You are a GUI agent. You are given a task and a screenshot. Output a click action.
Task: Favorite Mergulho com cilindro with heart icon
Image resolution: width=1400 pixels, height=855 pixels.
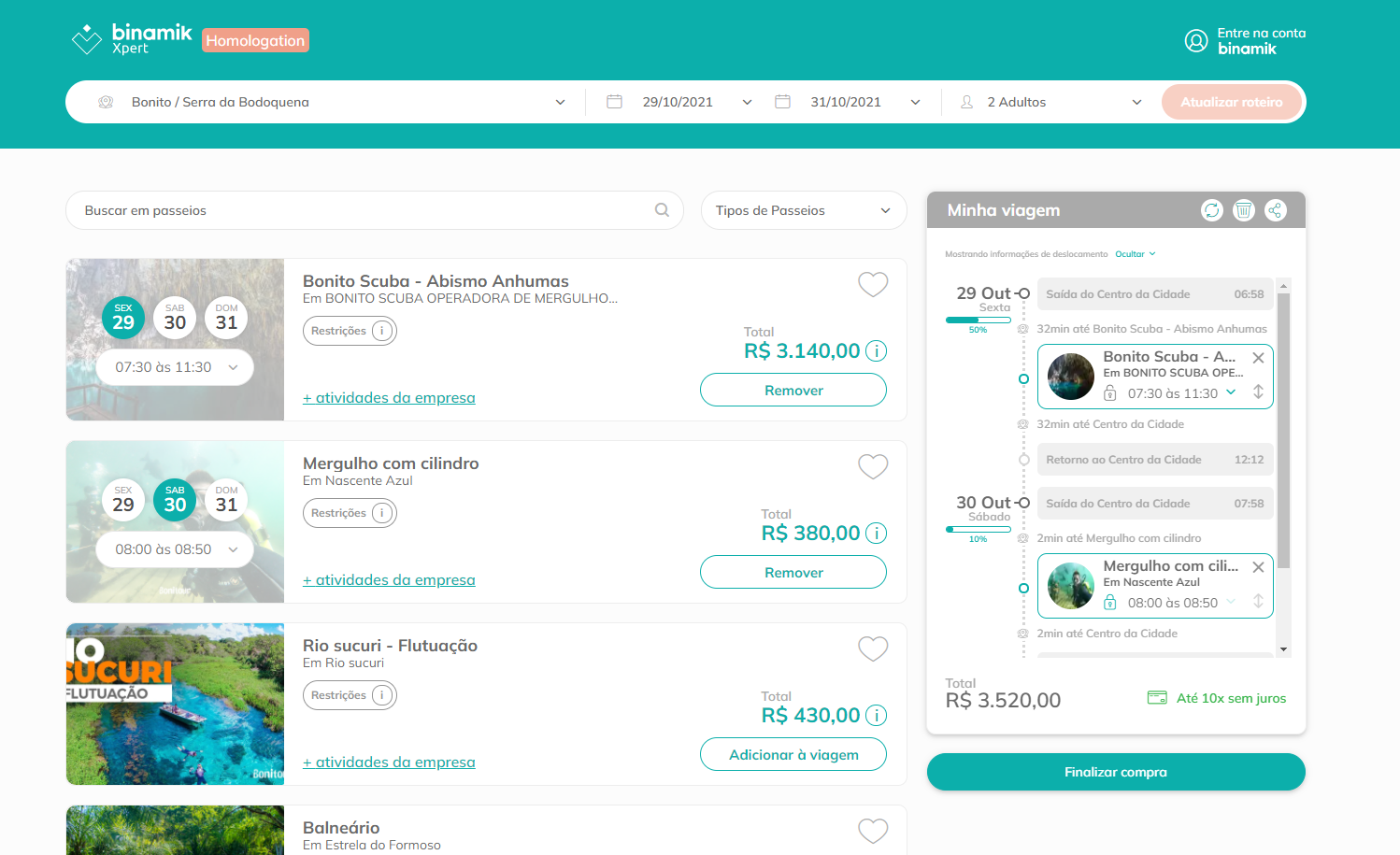pos(873,466)
